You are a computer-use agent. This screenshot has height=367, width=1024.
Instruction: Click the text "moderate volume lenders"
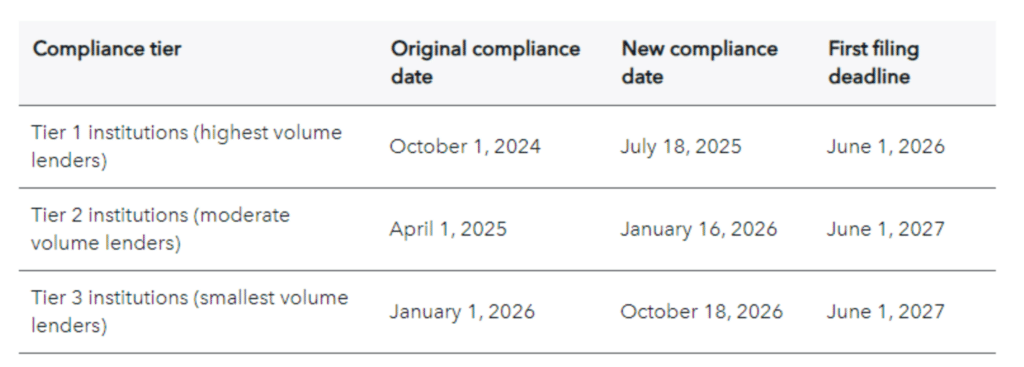tap(161, 229)
